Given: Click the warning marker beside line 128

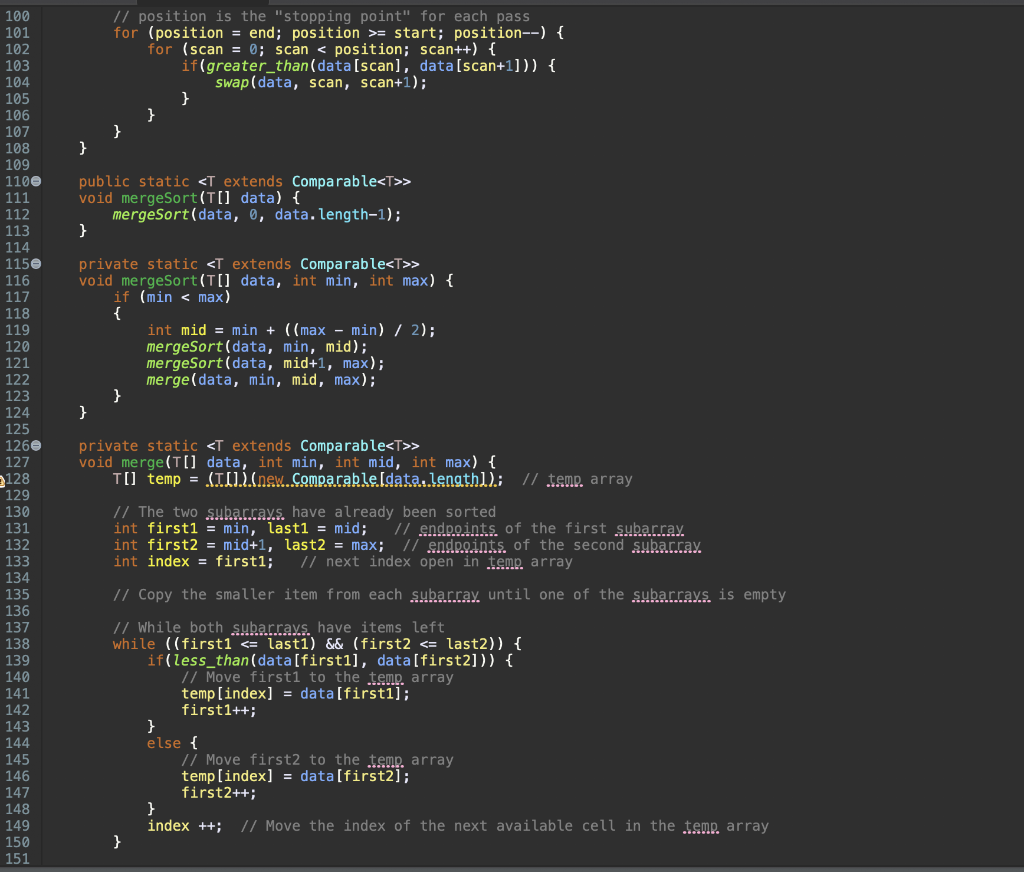Looking at the screenshot, I should tap(2, 480).
